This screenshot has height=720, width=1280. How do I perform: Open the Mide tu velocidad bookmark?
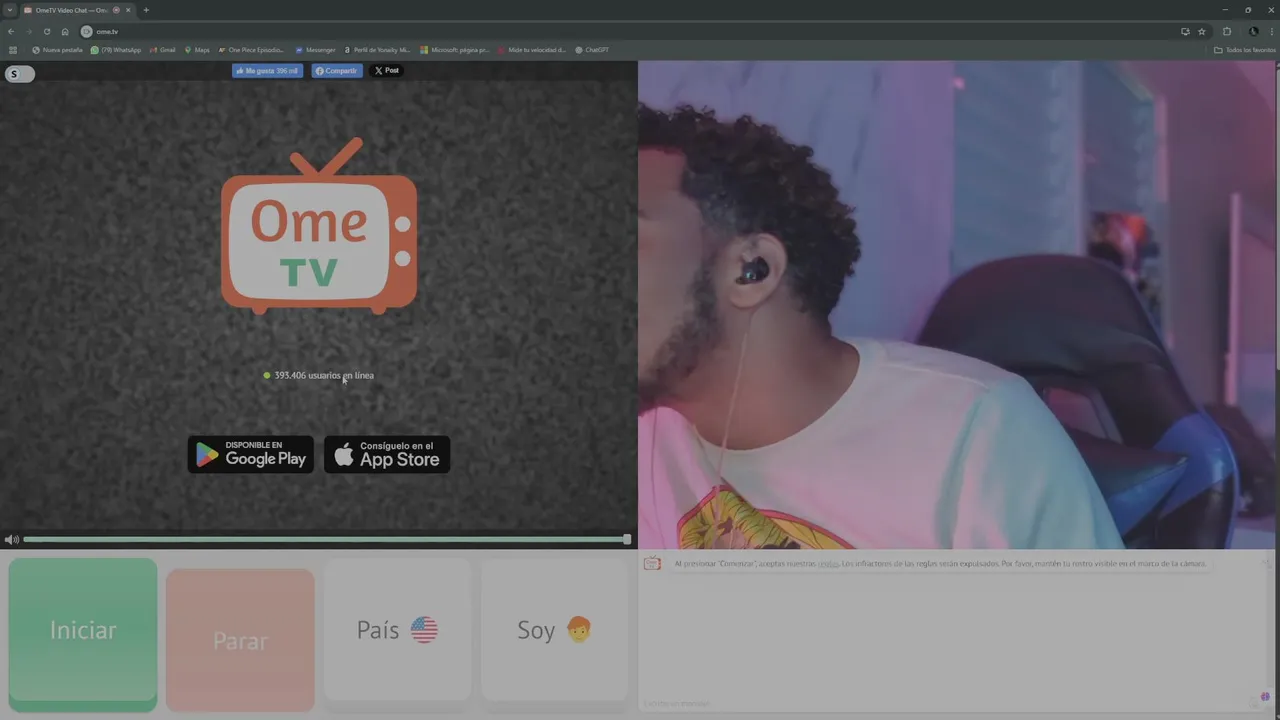(532, 50)
